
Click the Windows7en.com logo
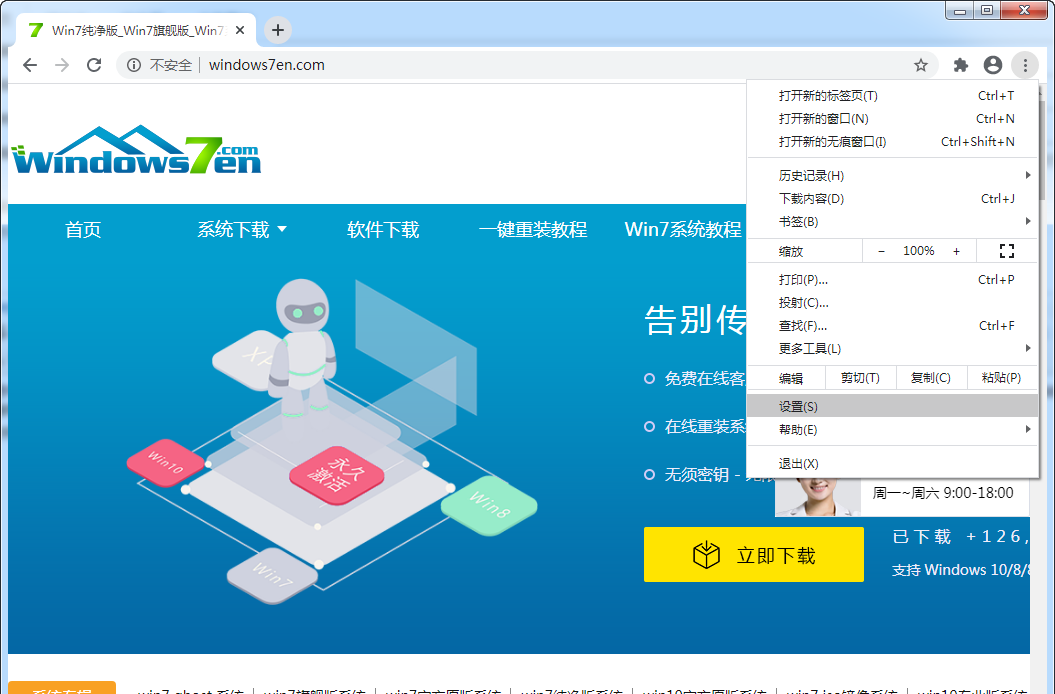click(x=137, y=149)
